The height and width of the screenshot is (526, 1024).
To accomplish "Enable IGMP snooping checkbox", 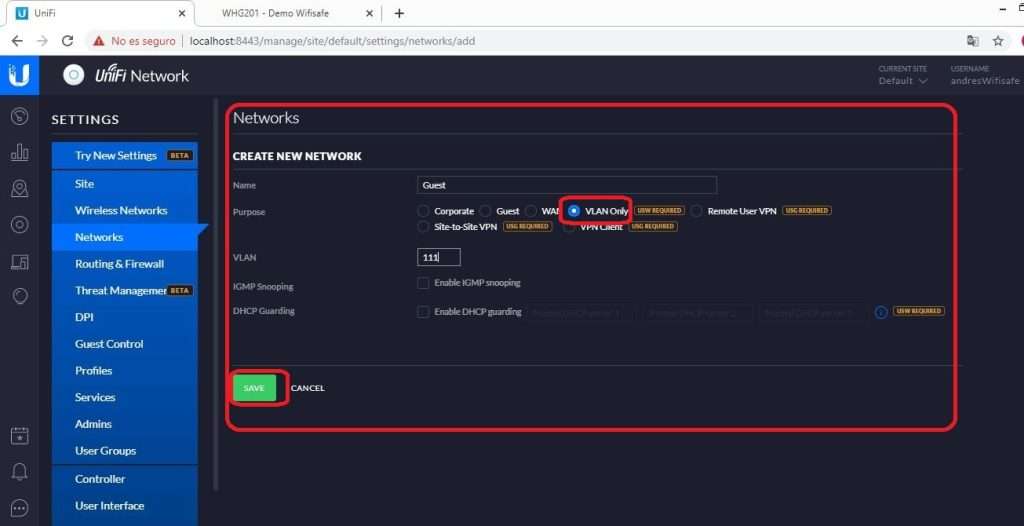I will click(x=423, y=283).
